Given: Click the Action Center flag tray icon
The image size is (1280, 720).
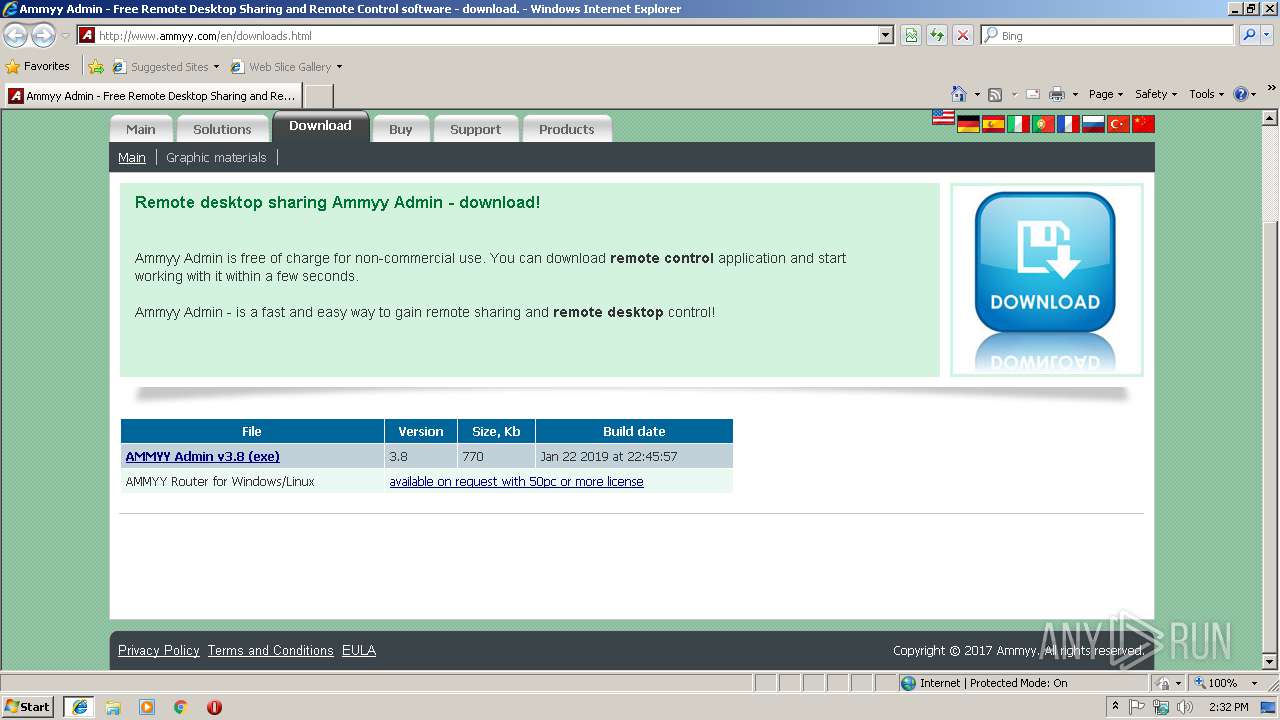Looking at the screenshot, I should click(1137, 707).
